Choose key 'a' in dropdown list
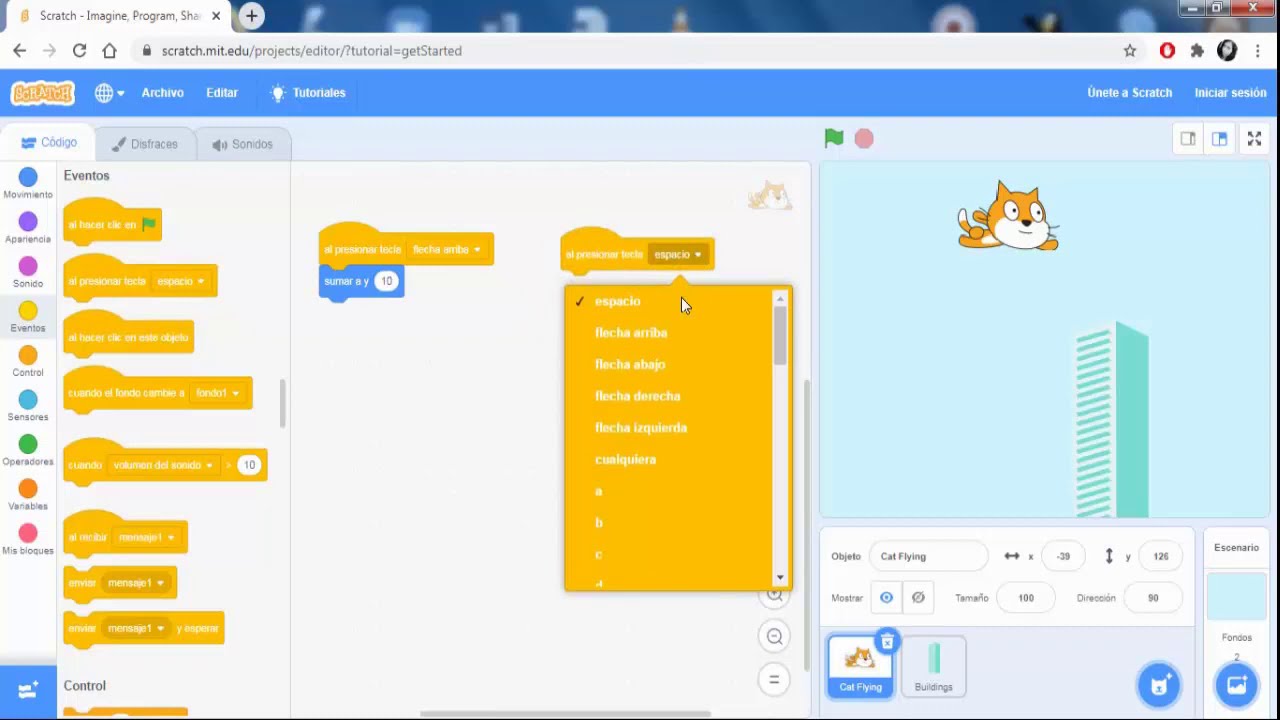Screen dimensions: 1280x720 599,491
